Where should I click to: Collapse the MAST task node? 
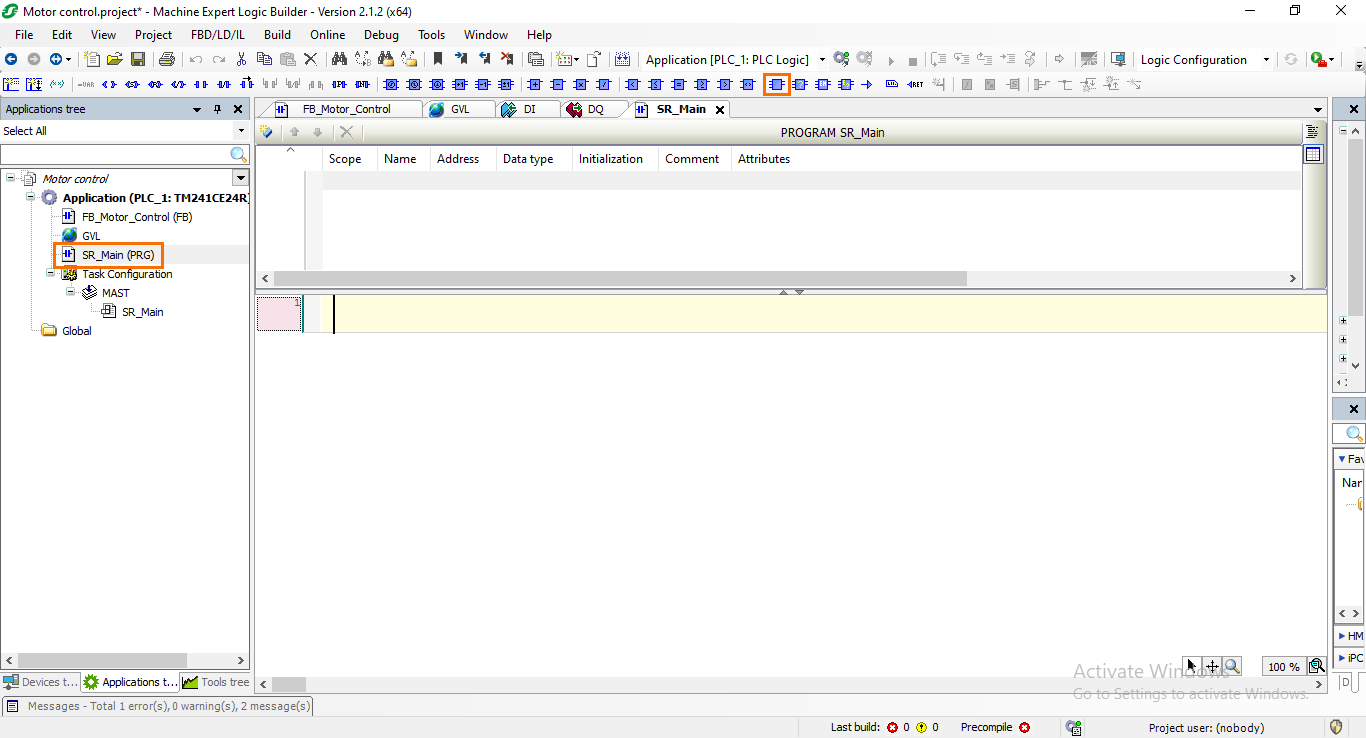[70, 293]
